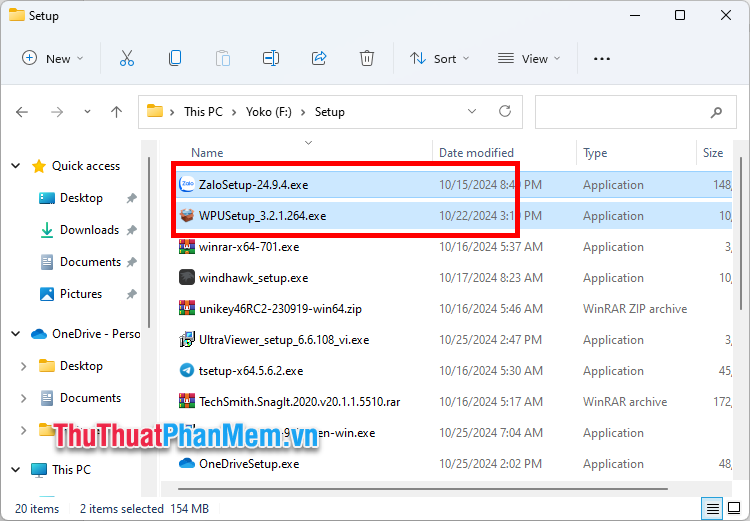
Task: Open the Sort options dropdown
Action: click(x=440, y=59)
